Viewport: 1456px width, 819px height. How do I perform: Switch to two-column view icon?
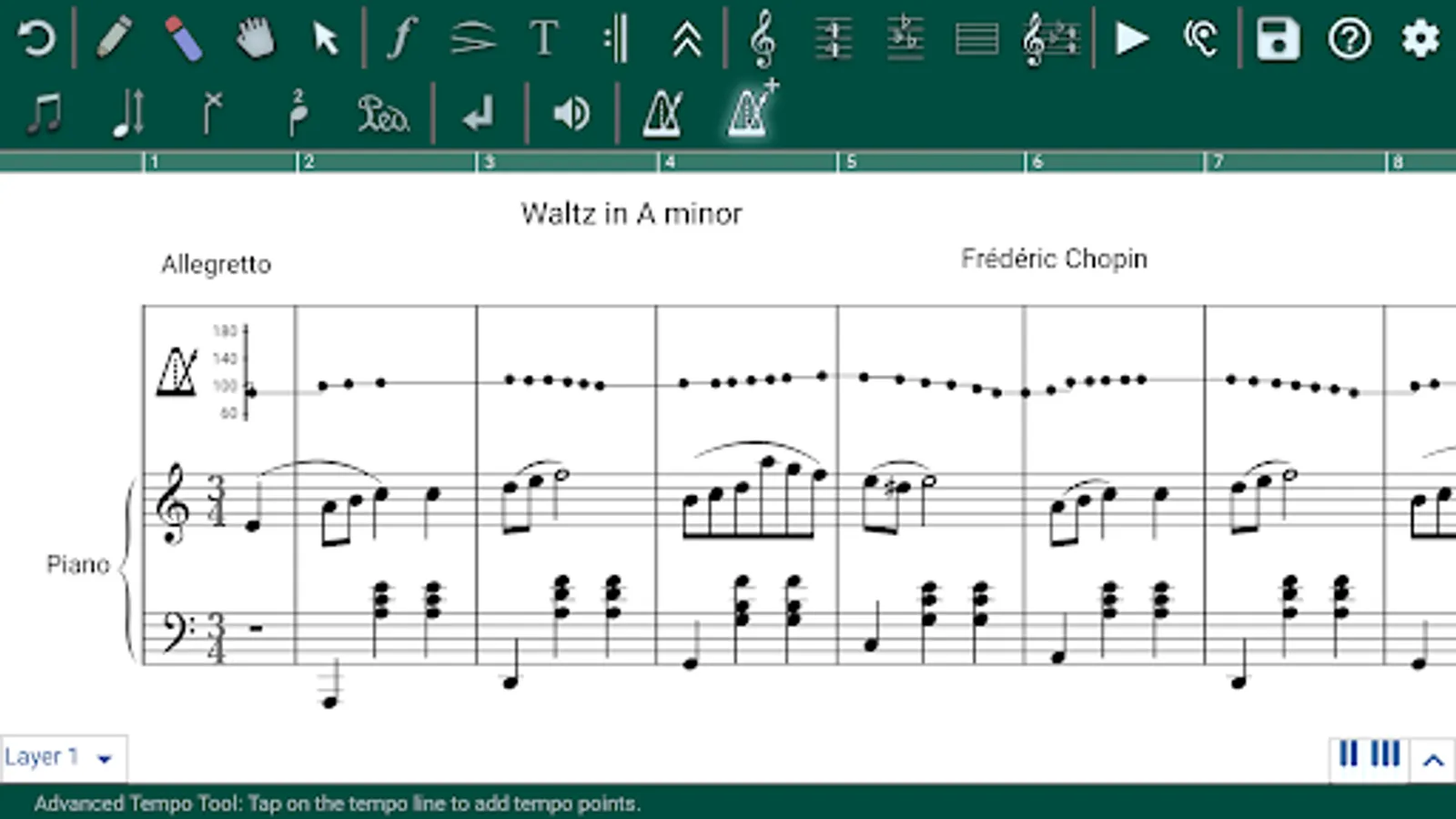pyautogui.click(x=1348, y=754)
